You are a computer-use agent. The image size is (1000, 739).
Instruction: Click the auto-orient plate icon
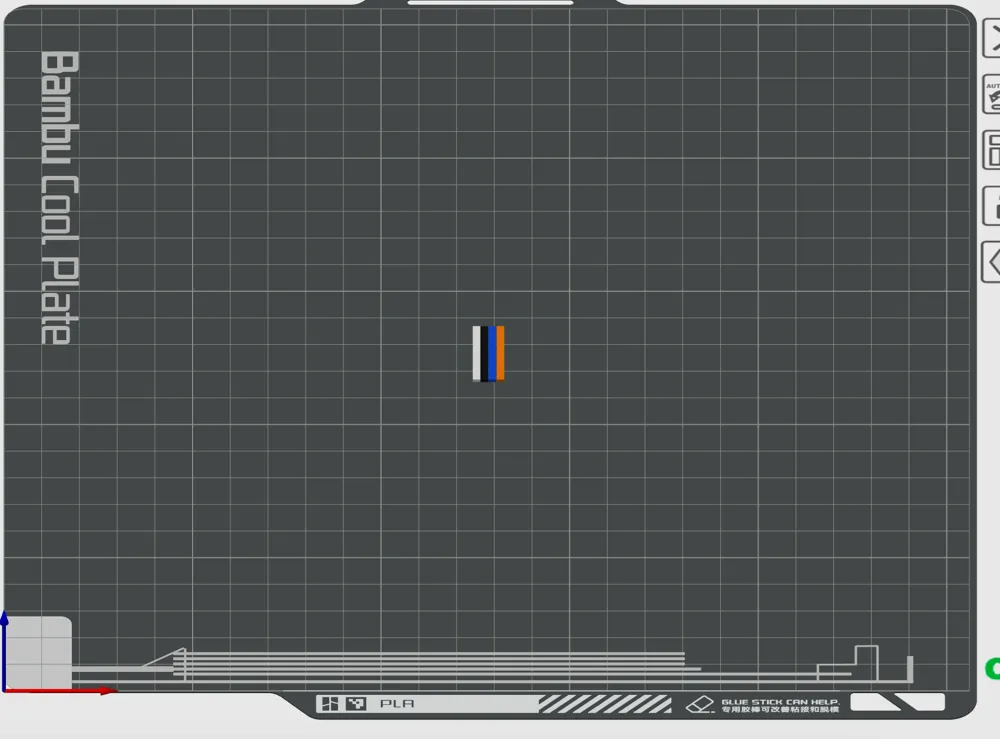(992, 96)
